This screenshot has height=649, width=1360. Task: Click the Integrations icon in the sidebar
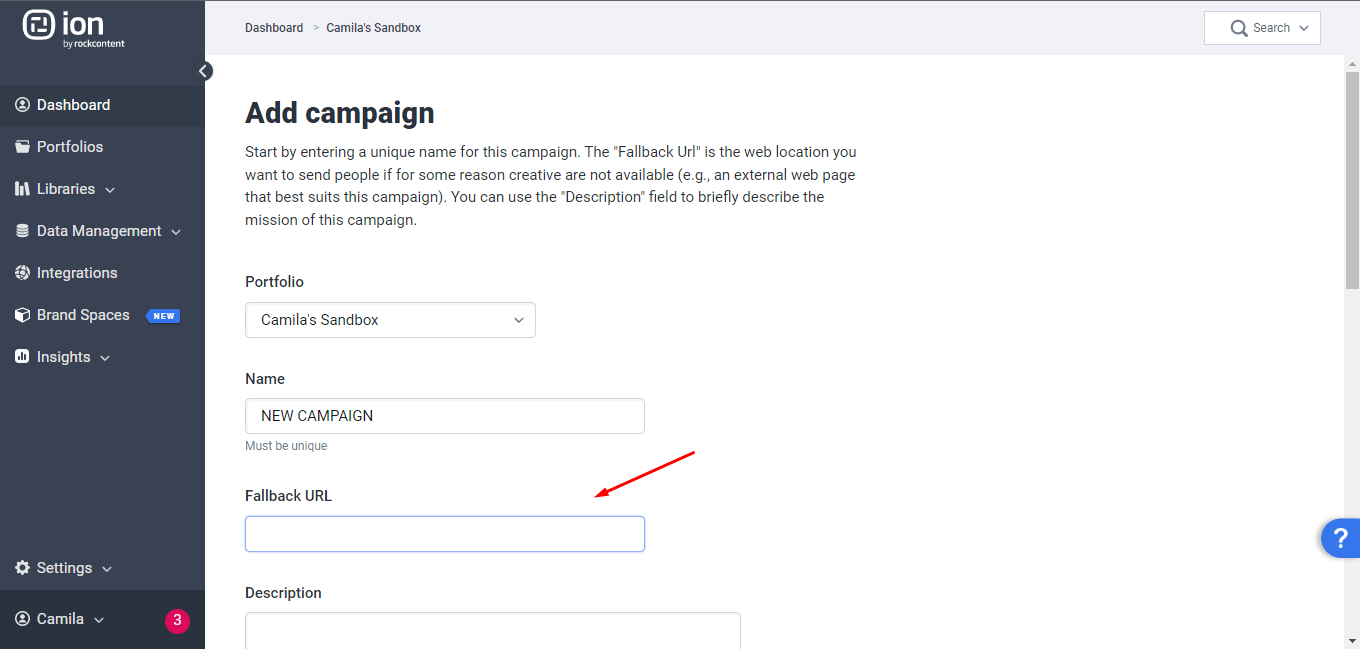pos(22,273)
